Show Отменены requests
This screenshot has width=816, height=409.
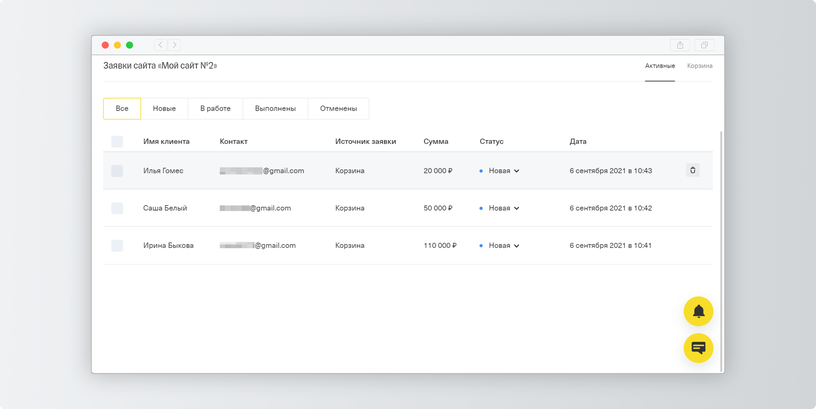tap(338, 109)
